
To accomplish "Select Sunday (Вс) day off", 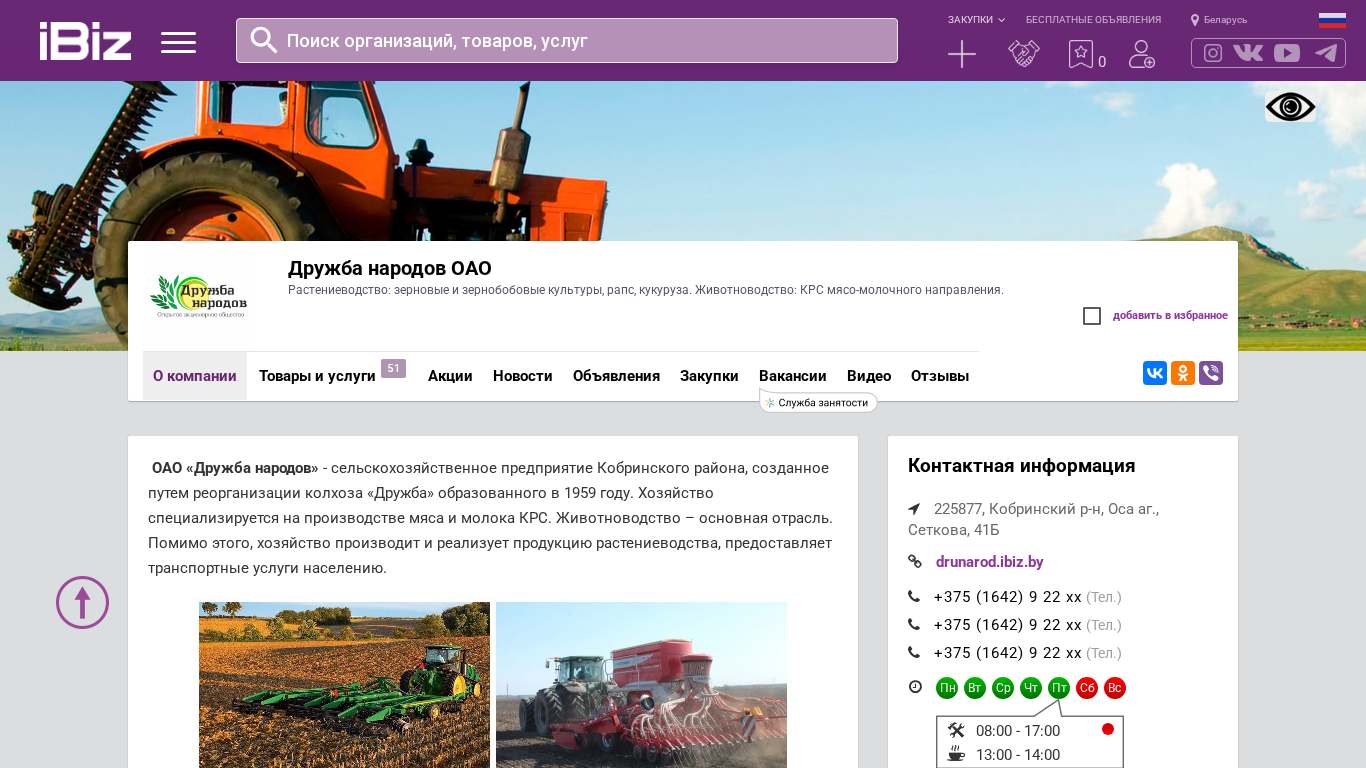I will pyautogui.click(x=1115, y=688).
